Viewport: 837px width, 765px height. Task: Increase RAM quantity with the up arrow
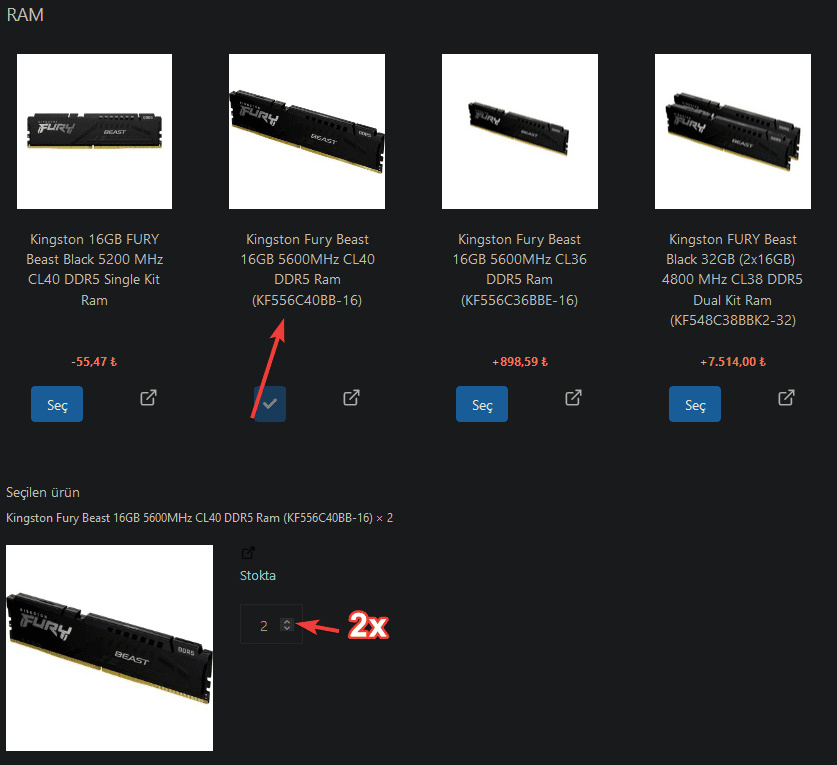click(x=287, y=621)
